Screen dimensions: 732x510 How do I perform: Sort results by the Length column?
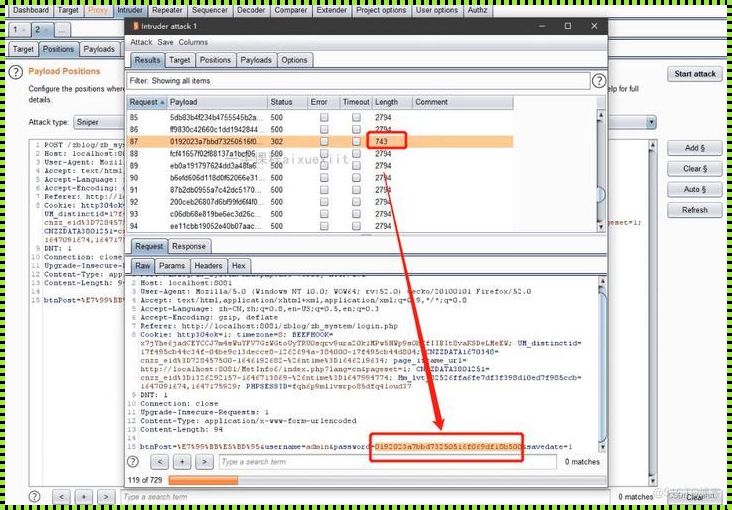coord(392,102)
